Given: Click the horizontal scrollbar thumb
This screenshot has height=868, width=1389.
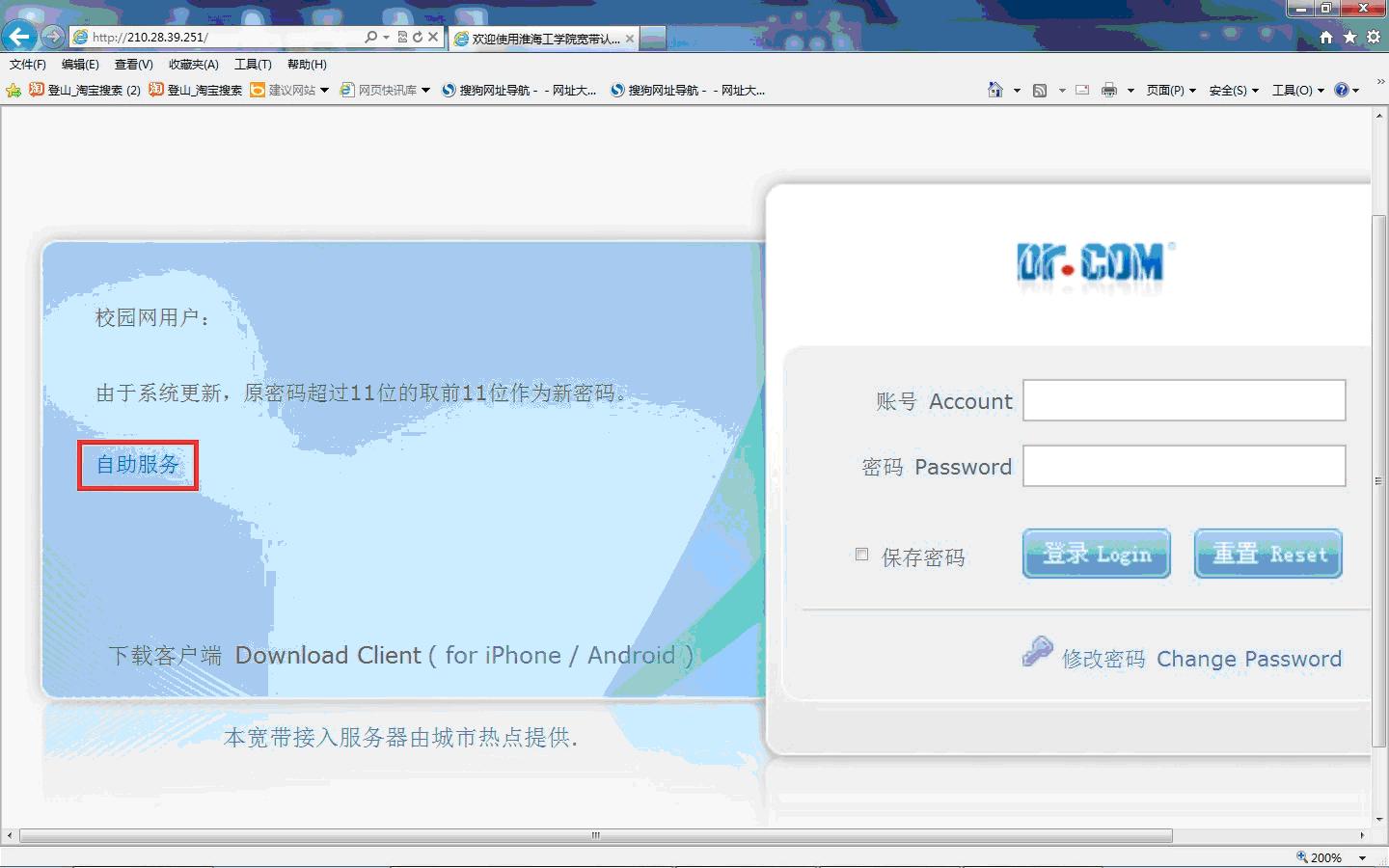Looking at the screenshot, I should (x=595, y=835).
